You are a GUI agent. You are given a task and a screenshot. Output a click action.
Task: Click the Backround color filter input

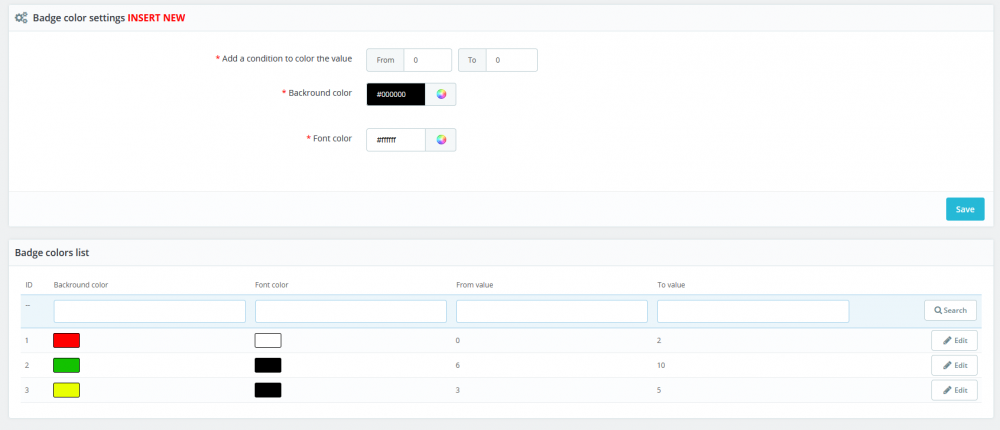(x=150, y=311)
